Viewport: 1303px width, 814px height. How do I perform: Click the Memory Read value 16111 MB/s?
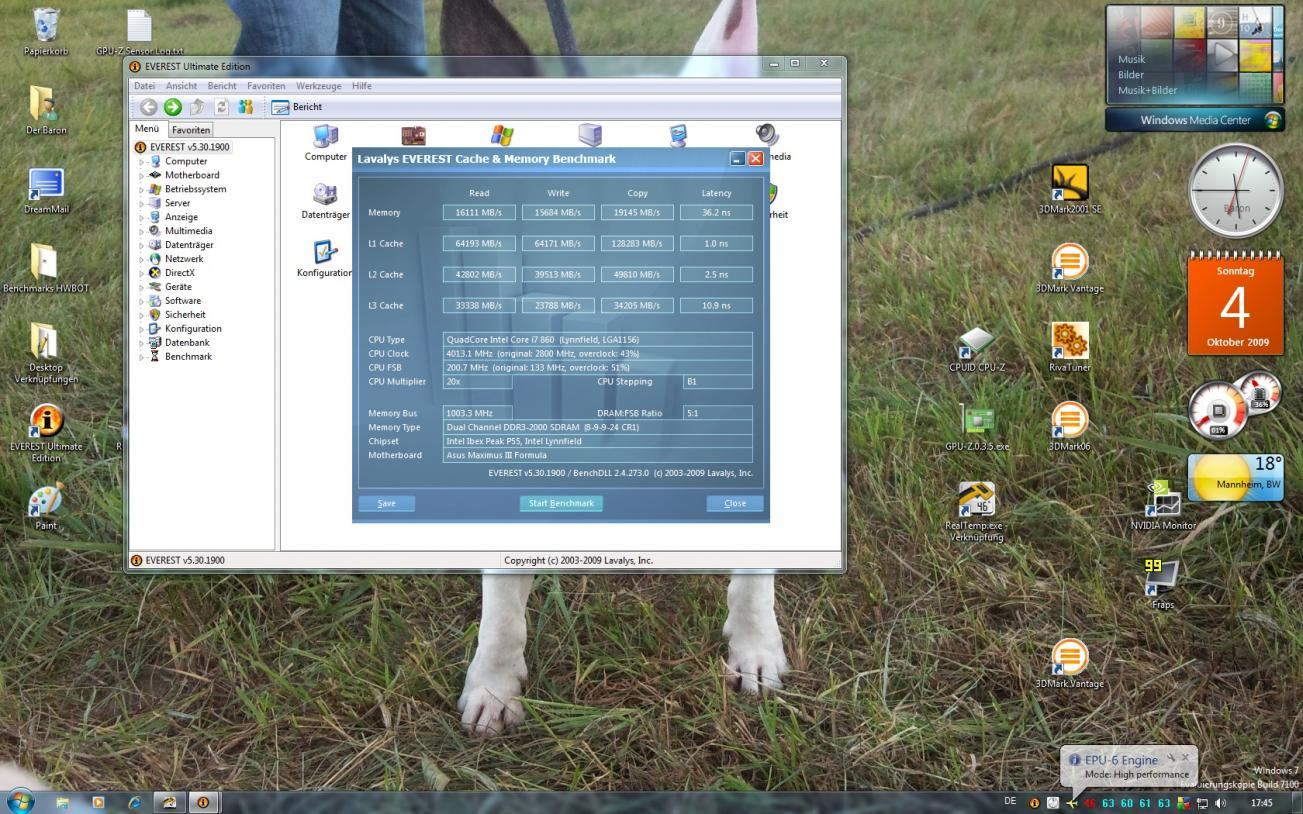point(480,213)
